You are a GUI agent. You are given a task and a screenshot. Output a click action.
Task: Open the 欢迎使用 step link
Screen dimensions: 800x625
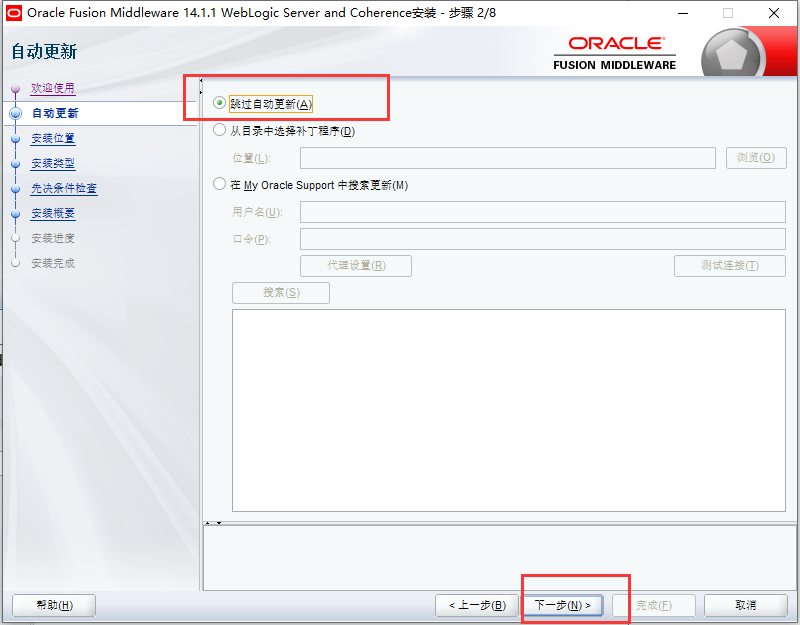click(x=53, y=88)
